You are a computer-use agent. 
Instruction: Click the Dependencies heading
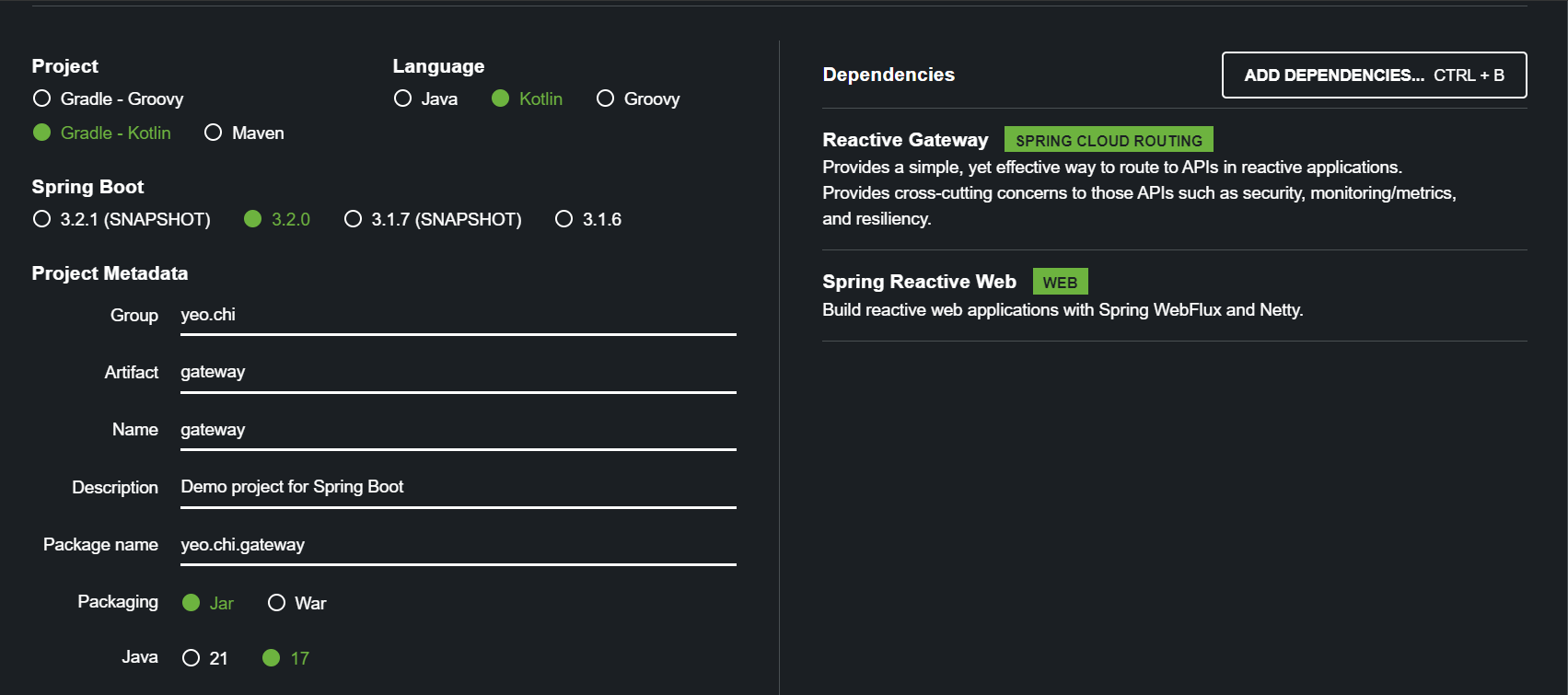[x=889, y=75]
